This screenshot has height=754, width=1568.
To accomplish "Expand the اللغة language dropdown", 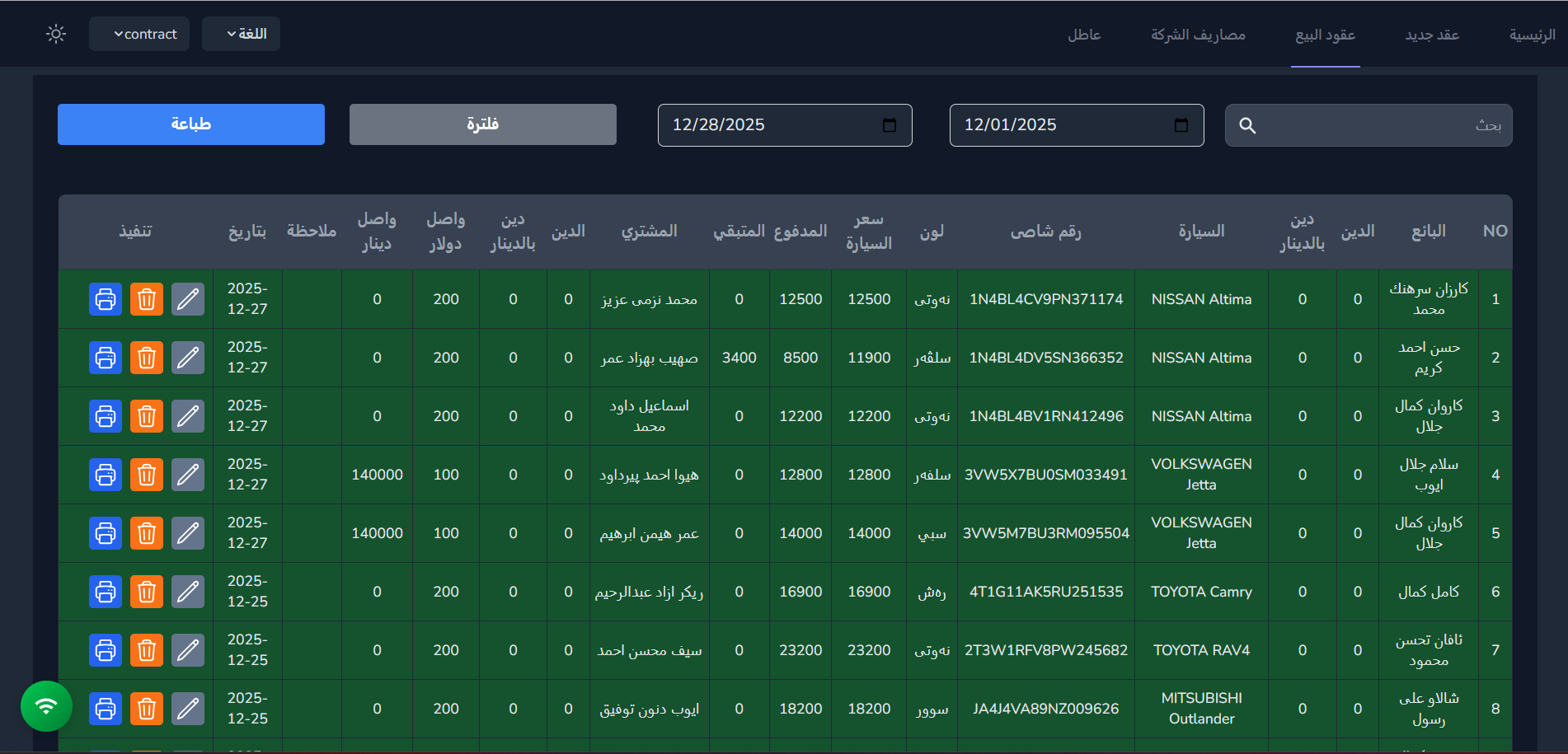I will [x=241, y=34].
